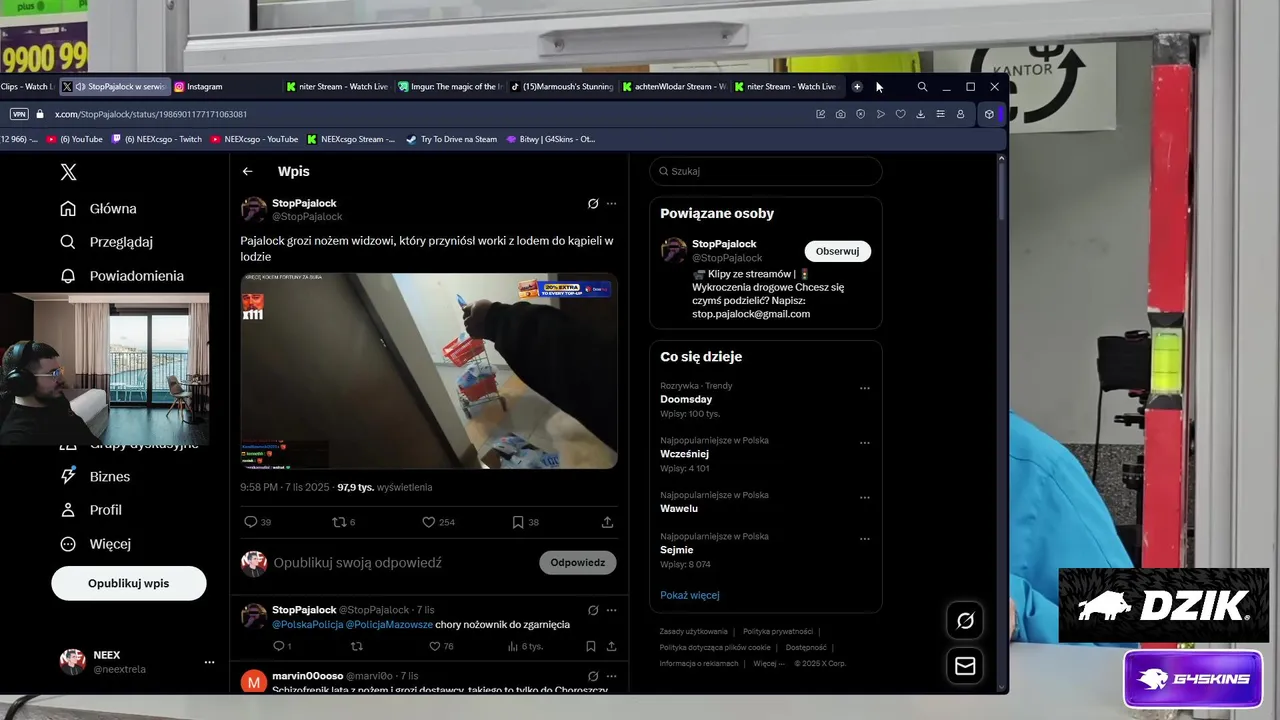The width and height of the screenshot is (1280, 720).
Task: Open more menu for Sejmie trend
Action: tap(865, 539)
